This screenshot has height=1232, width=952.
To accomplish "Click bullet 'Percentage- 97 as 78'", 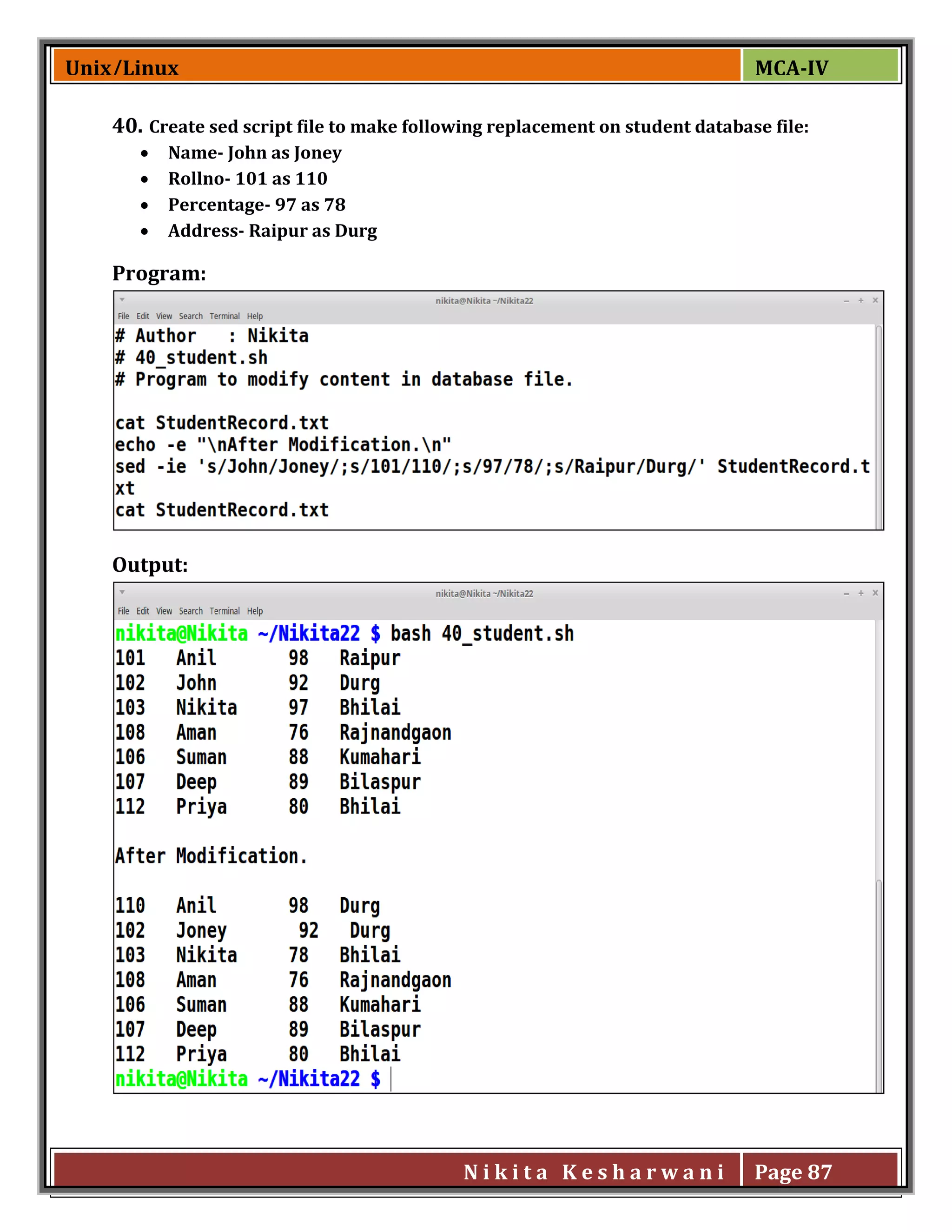I will tap(257, 205).
